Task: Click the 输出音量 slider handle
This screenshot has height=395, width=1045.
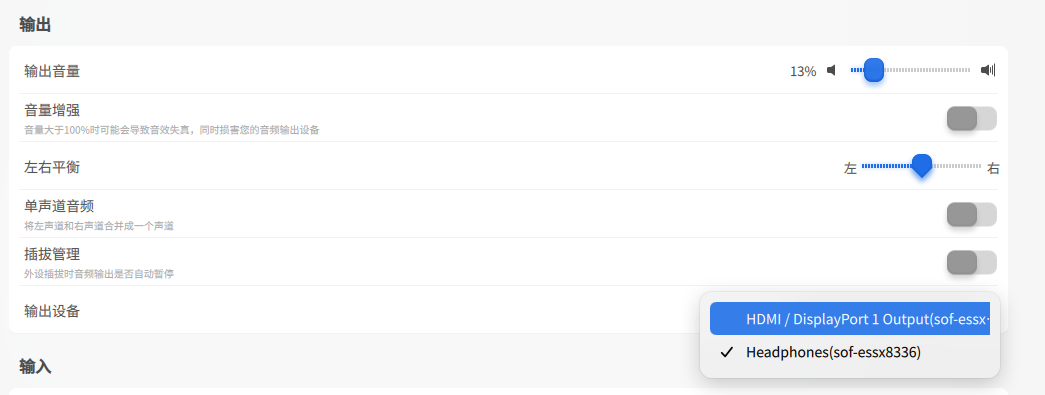Action: tap(874, 70)
